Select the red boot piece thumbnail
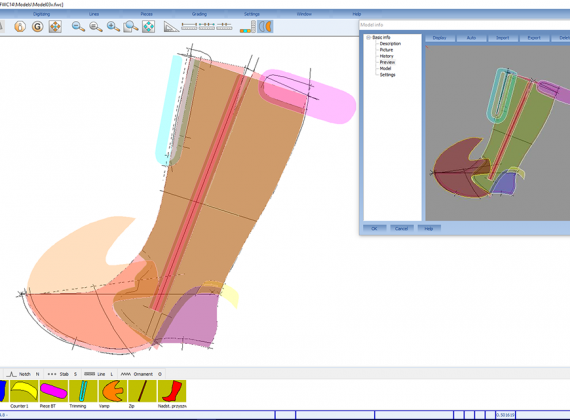 point(172,391)
